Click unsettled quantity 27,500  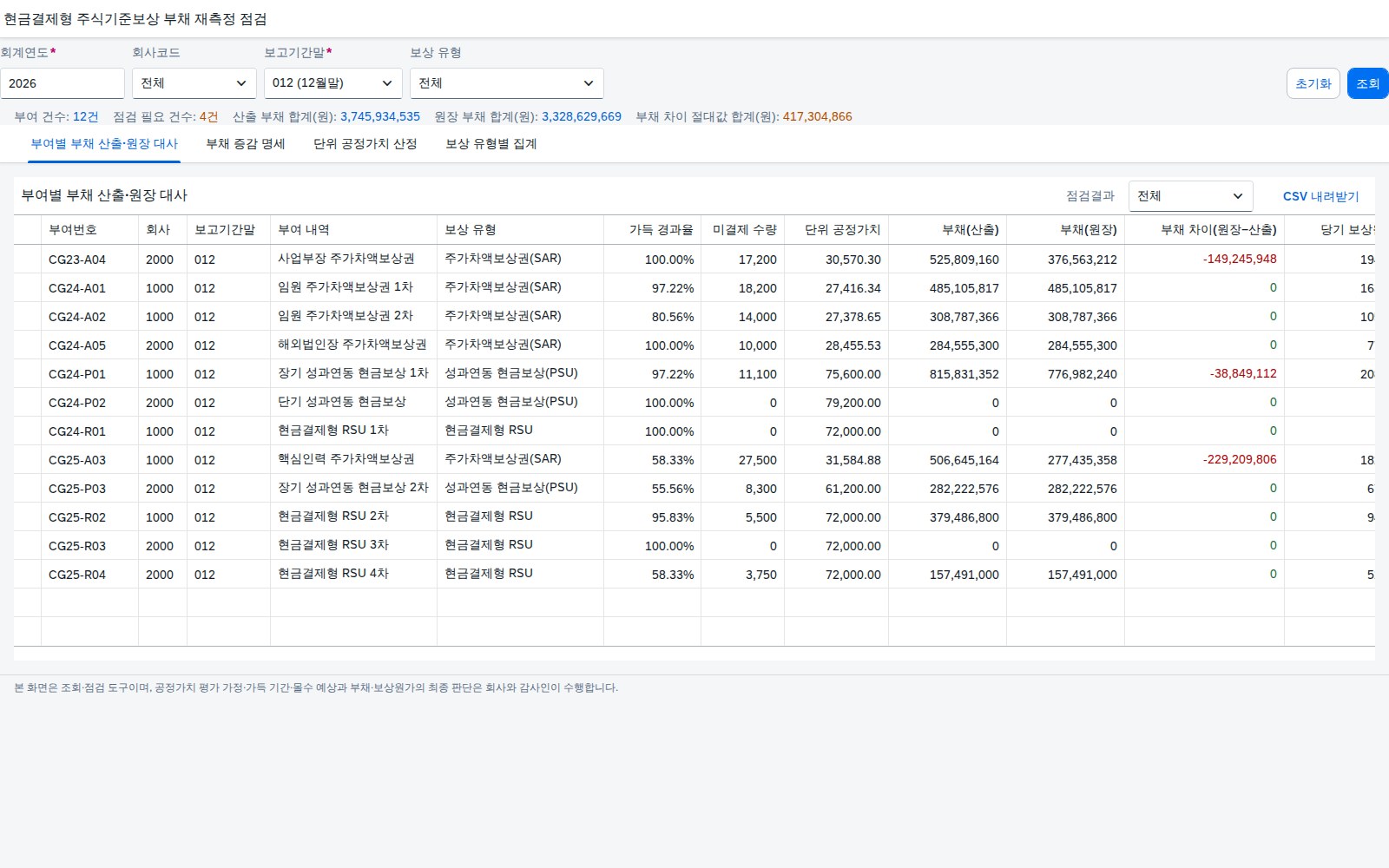pos(758,460)
